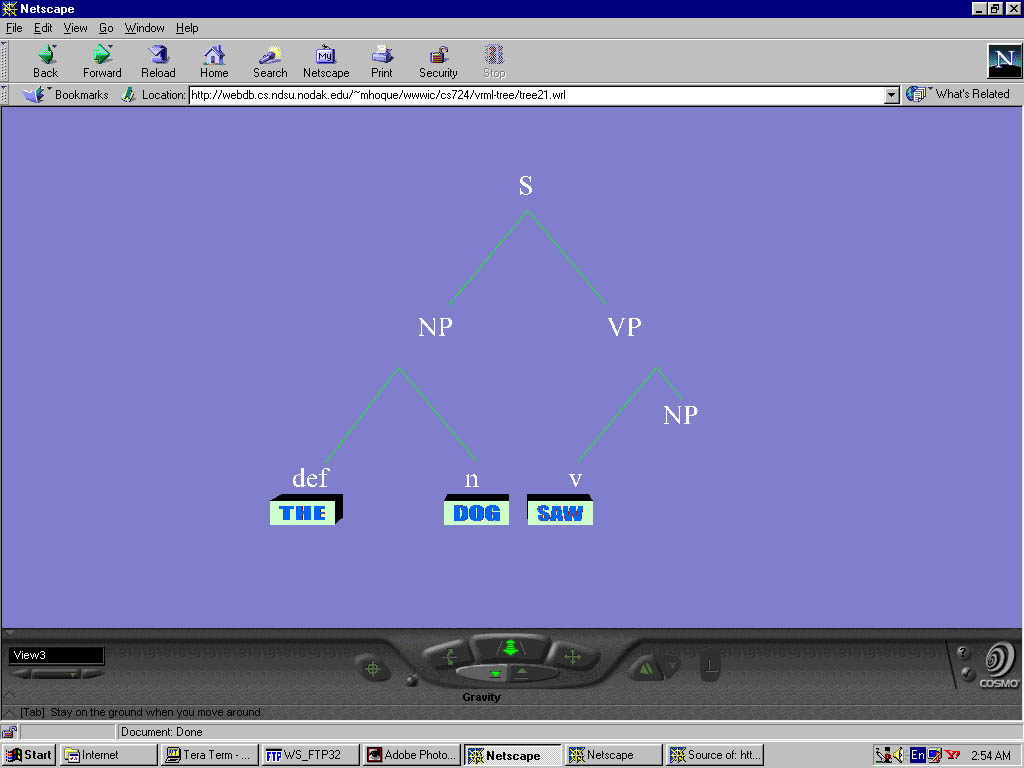The width and height of the screenshot is (1024, 768).
Task: Click the Cosmo straighten-up button
Action: point(709,666)
